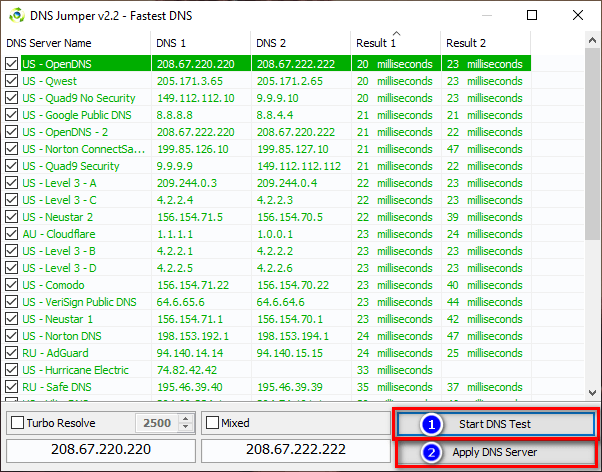
Task: Click the 35 milliseconds result for Safe DNS
Action: (395, 387)
